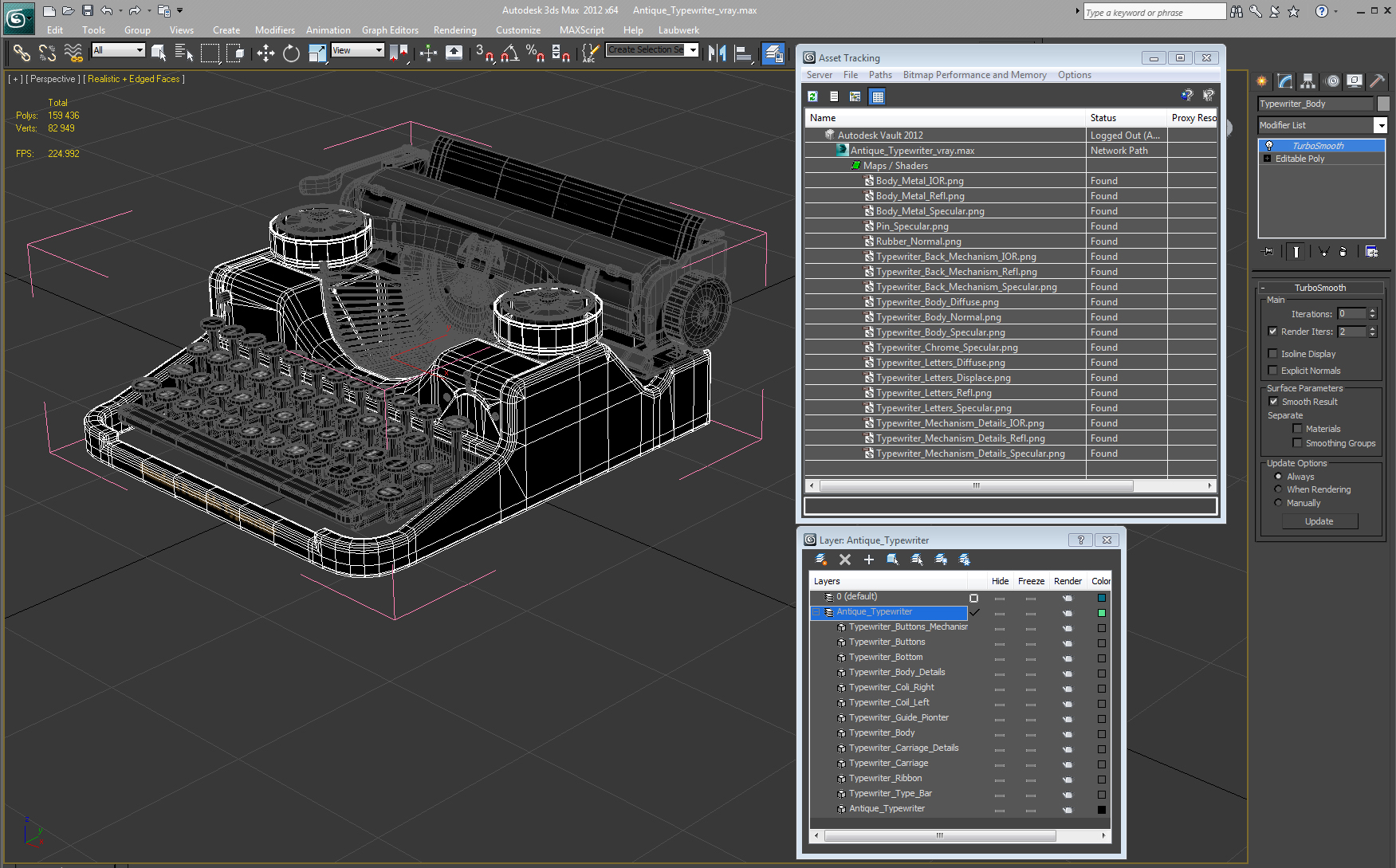Screen dimensions: 1396x868
Task: Collapse the Antique_Typewriter layer tree
Action: (816, 612)
